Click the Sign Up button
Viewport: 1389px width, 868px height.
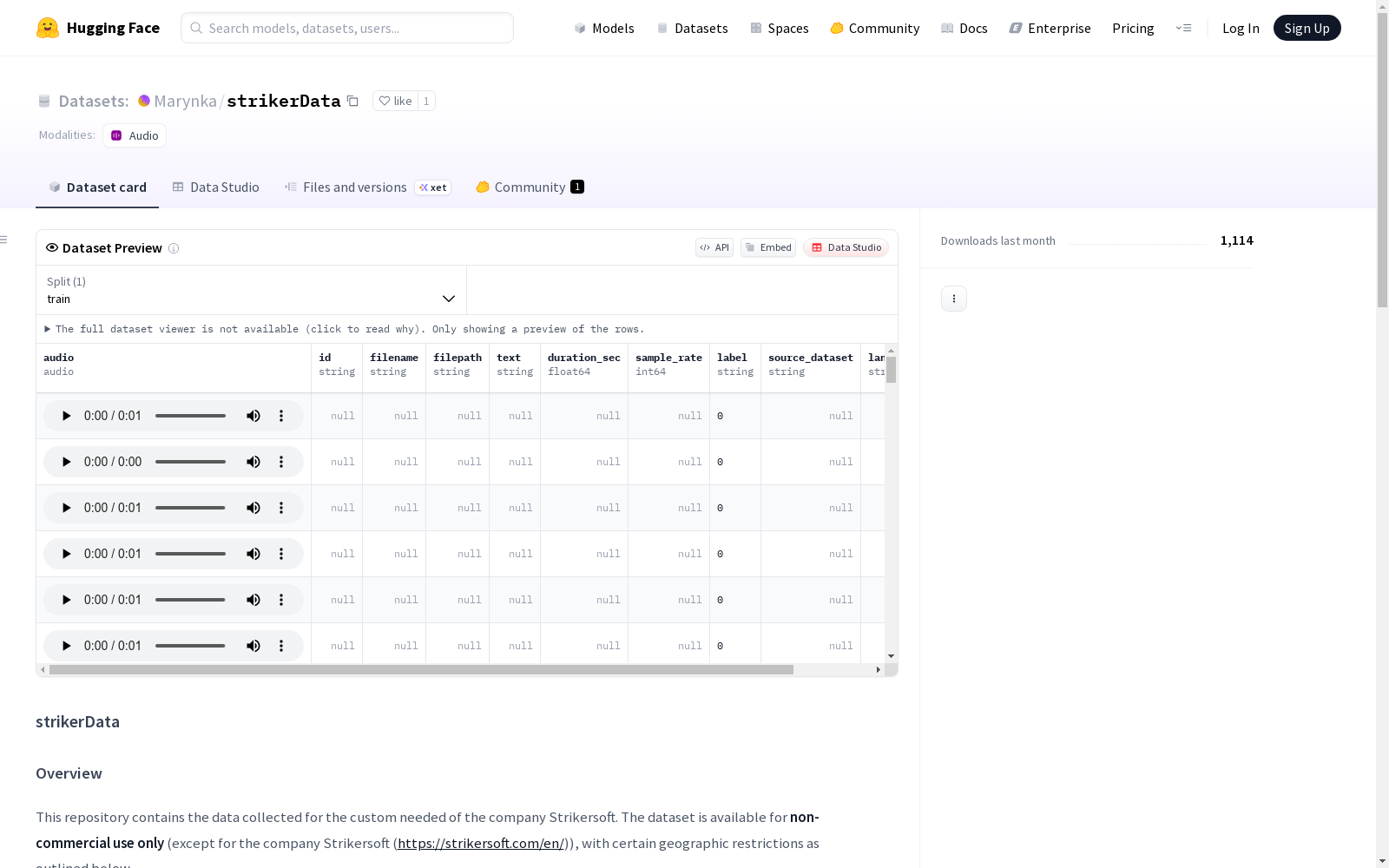[x=1307, y=28]
